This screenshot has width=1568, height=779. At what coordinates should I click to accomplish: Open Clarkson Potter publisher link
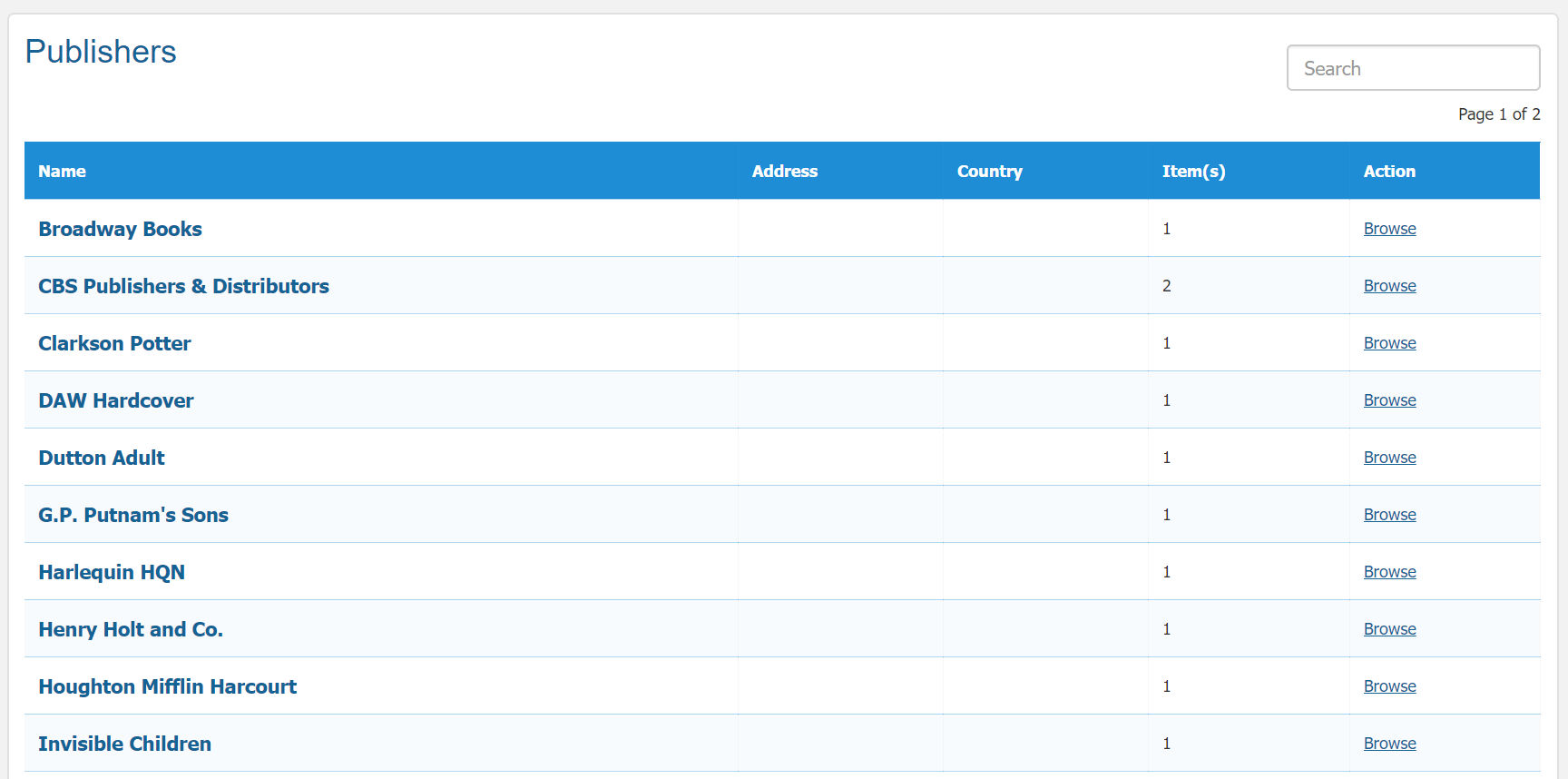point(114,343)
